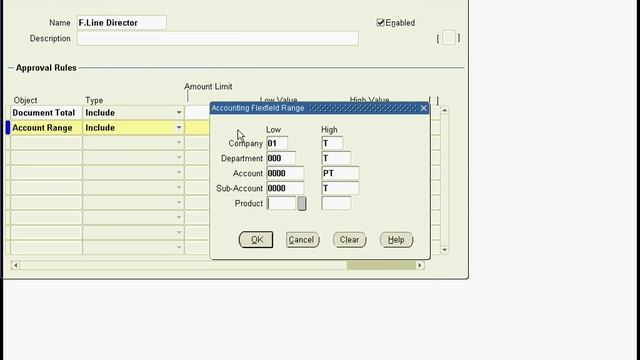Click the Sub-Account High field
This screenshot has width=640, height=360.
(340, 188)
